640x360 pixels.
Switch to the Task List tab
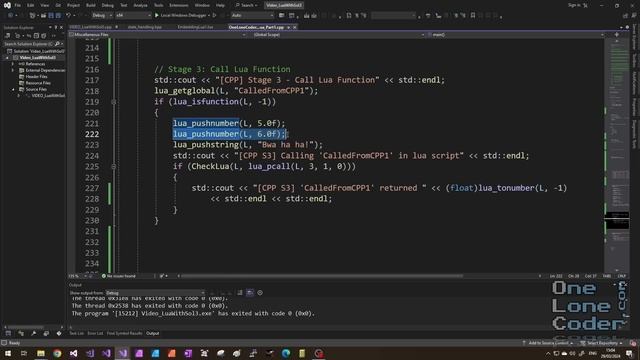tap(76, 333)
